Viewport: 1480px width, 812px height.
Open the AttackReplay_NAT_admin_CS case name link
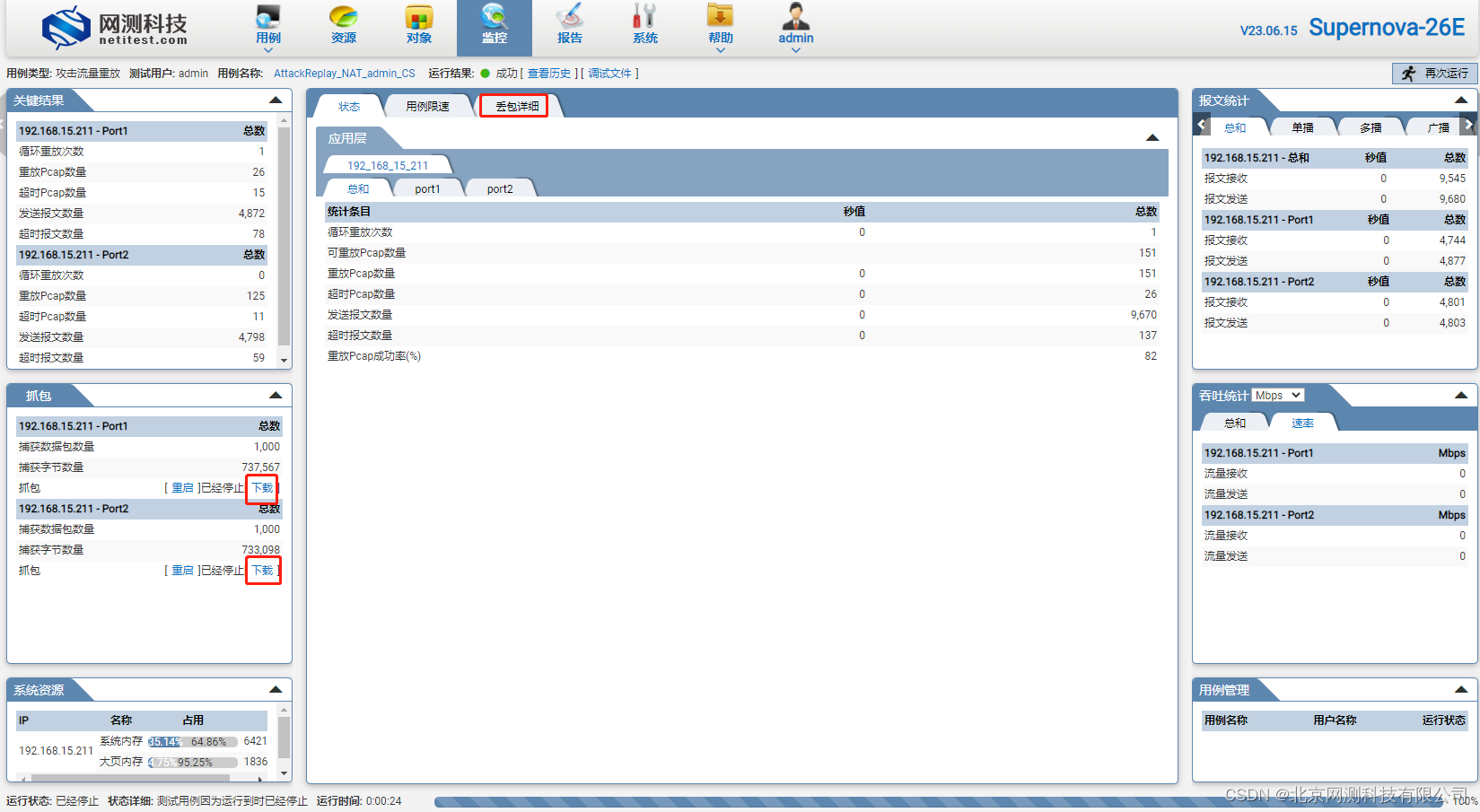point(345,74)
